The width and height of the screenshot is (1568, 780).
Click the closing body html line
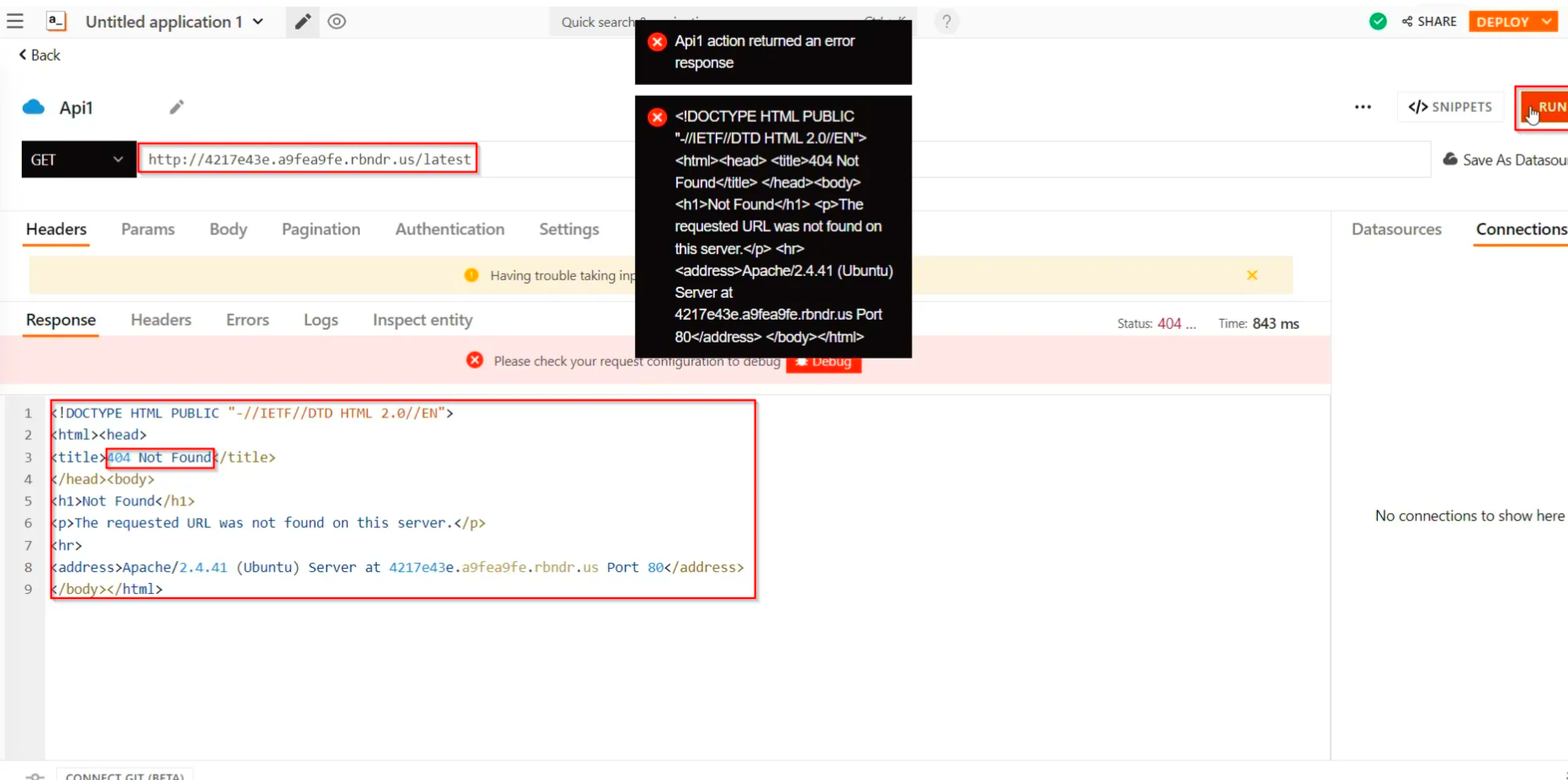pyautogui.click(x=107, y=590)
